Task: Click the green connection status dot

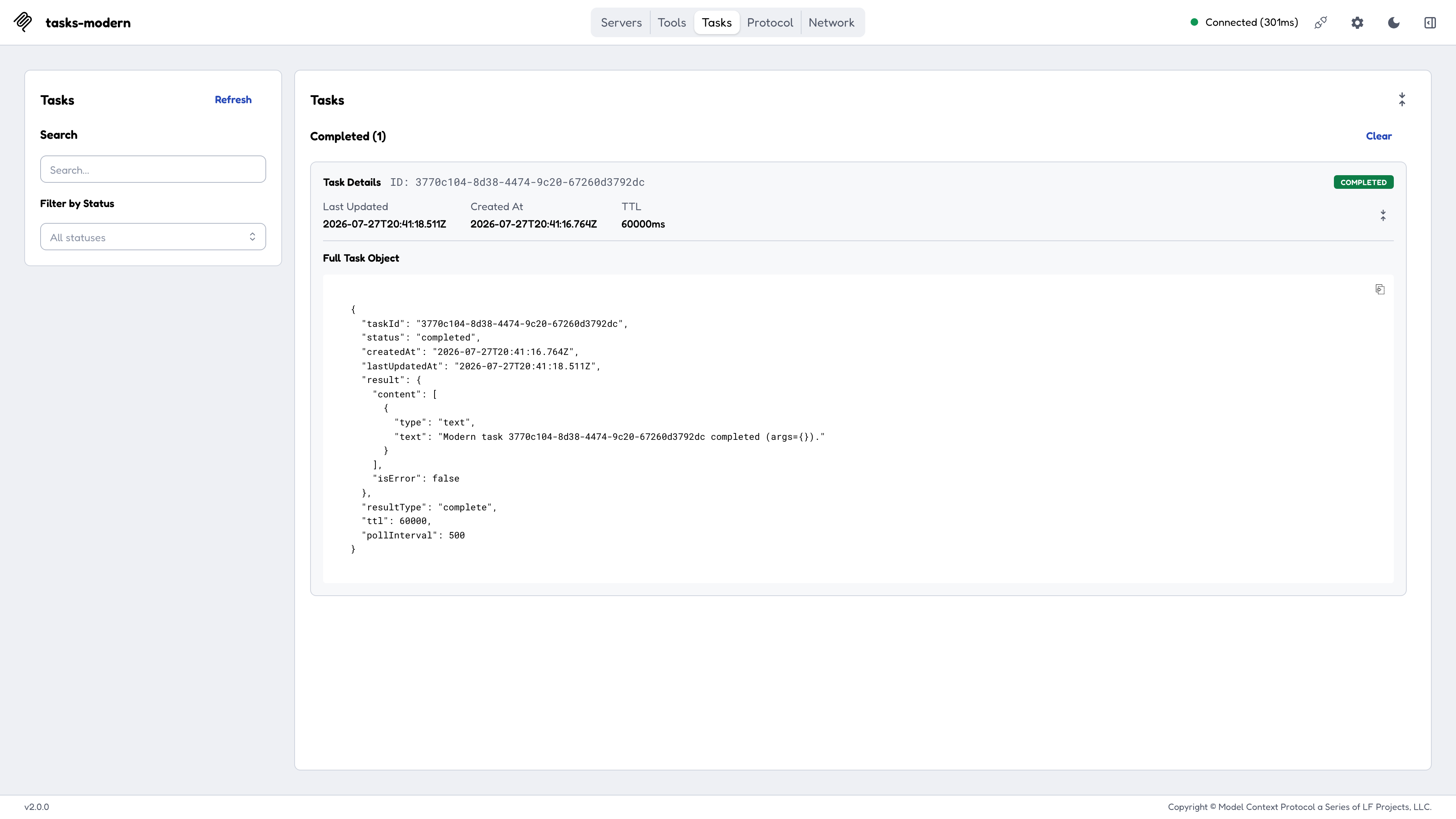Action: pyautogui.click(x=1194, y=23)
